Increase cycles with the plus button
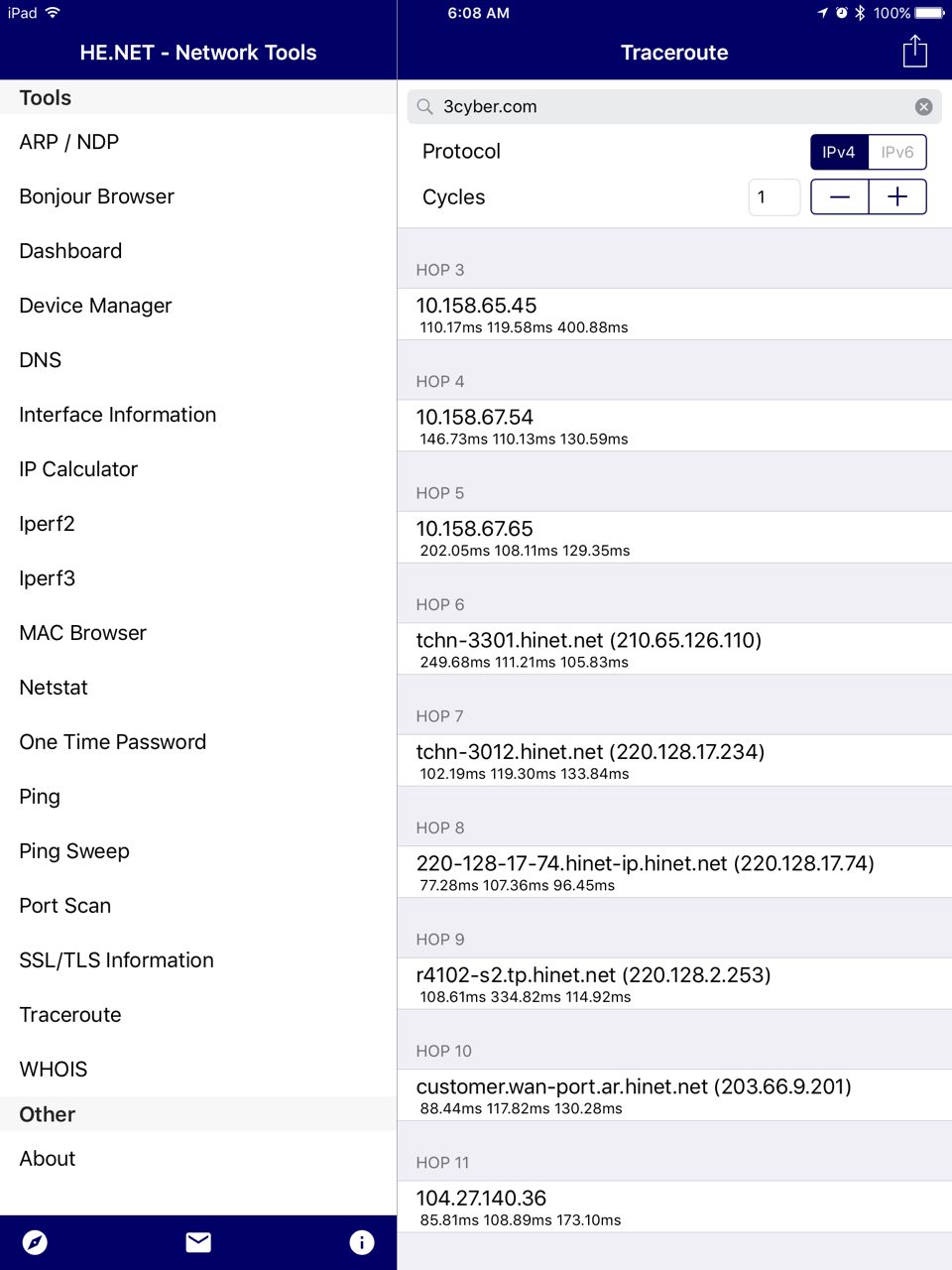This screenshot has width=952, height=1270. [x=897, y=196]
